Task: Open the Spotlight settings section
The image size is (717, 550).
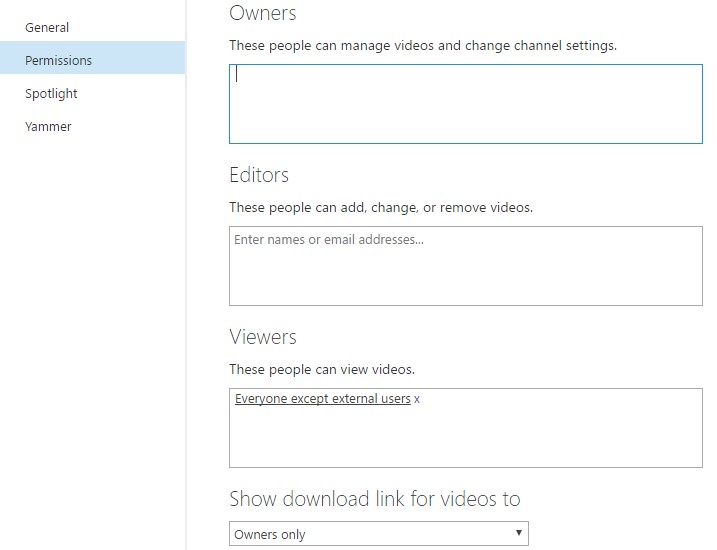Action: coord(51,94)
